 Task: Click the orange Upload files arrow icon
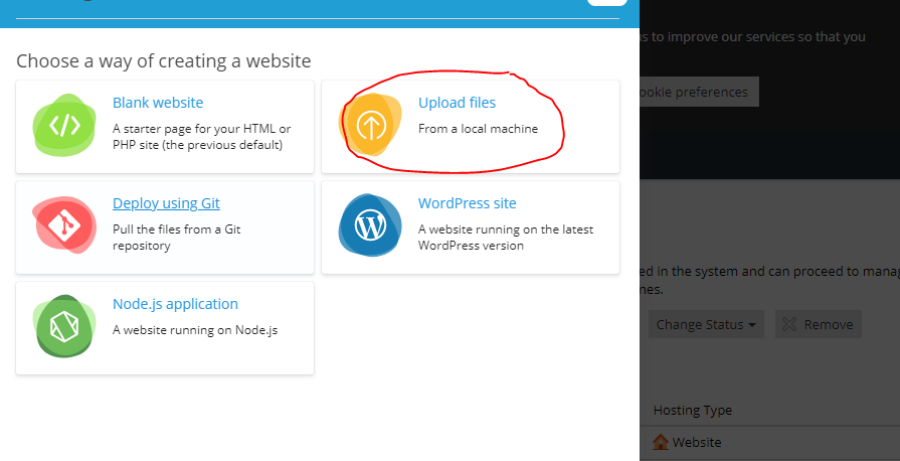pos(370,126)
